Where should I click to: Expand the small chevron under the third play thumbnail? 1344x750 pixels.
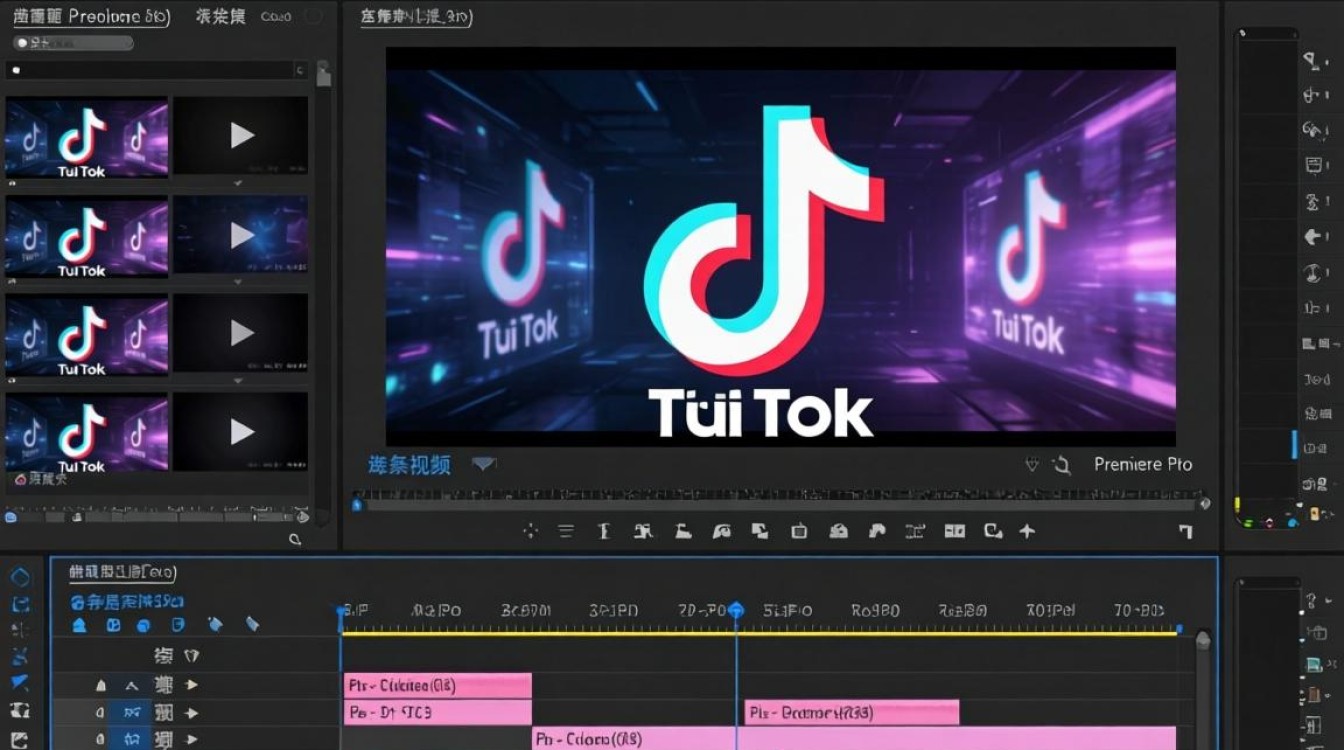[x=238, y=381]
